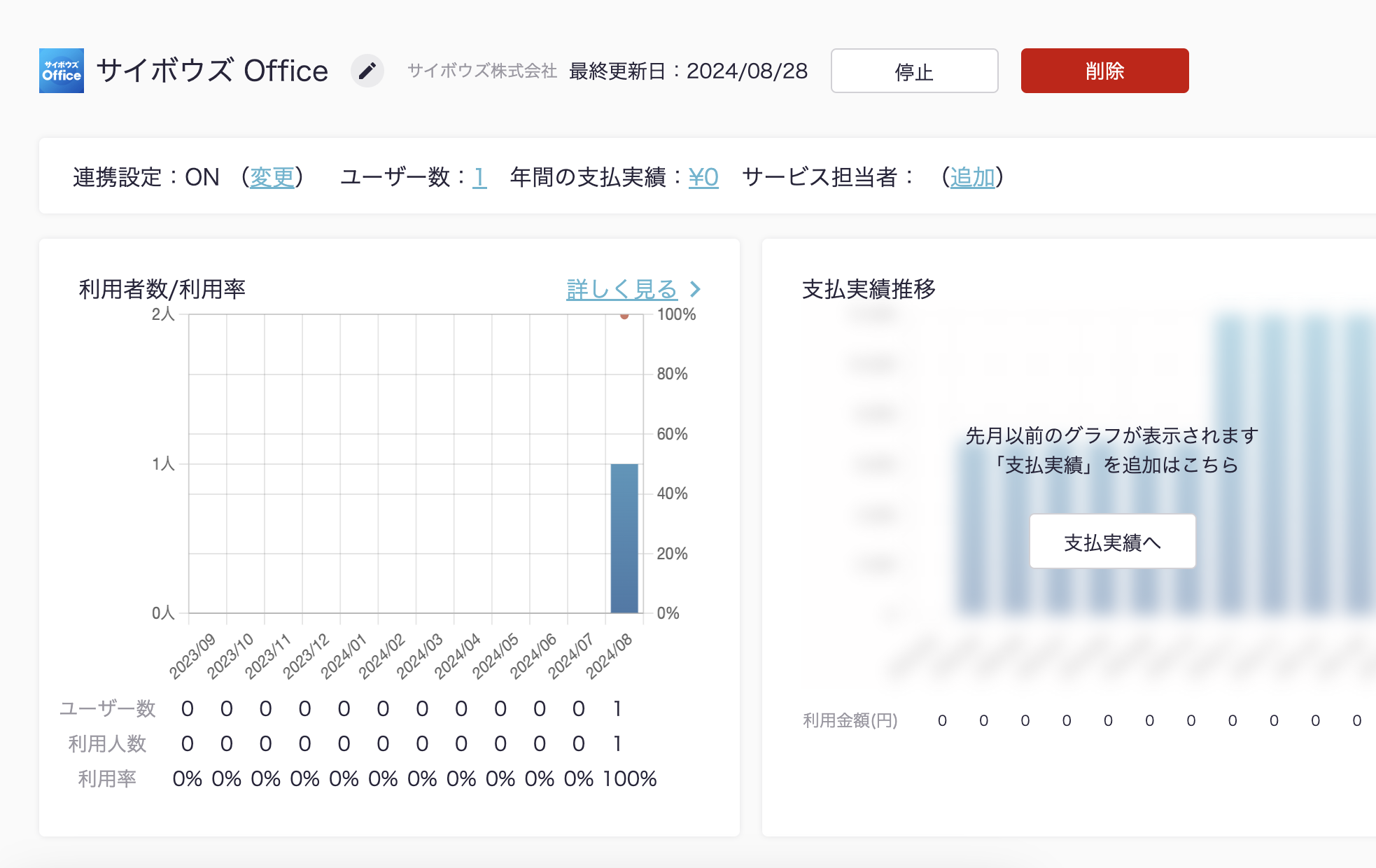Click the サイボウズ株式会社 vendor name
Screen dimensions: 1376x868
coord(482,71)
